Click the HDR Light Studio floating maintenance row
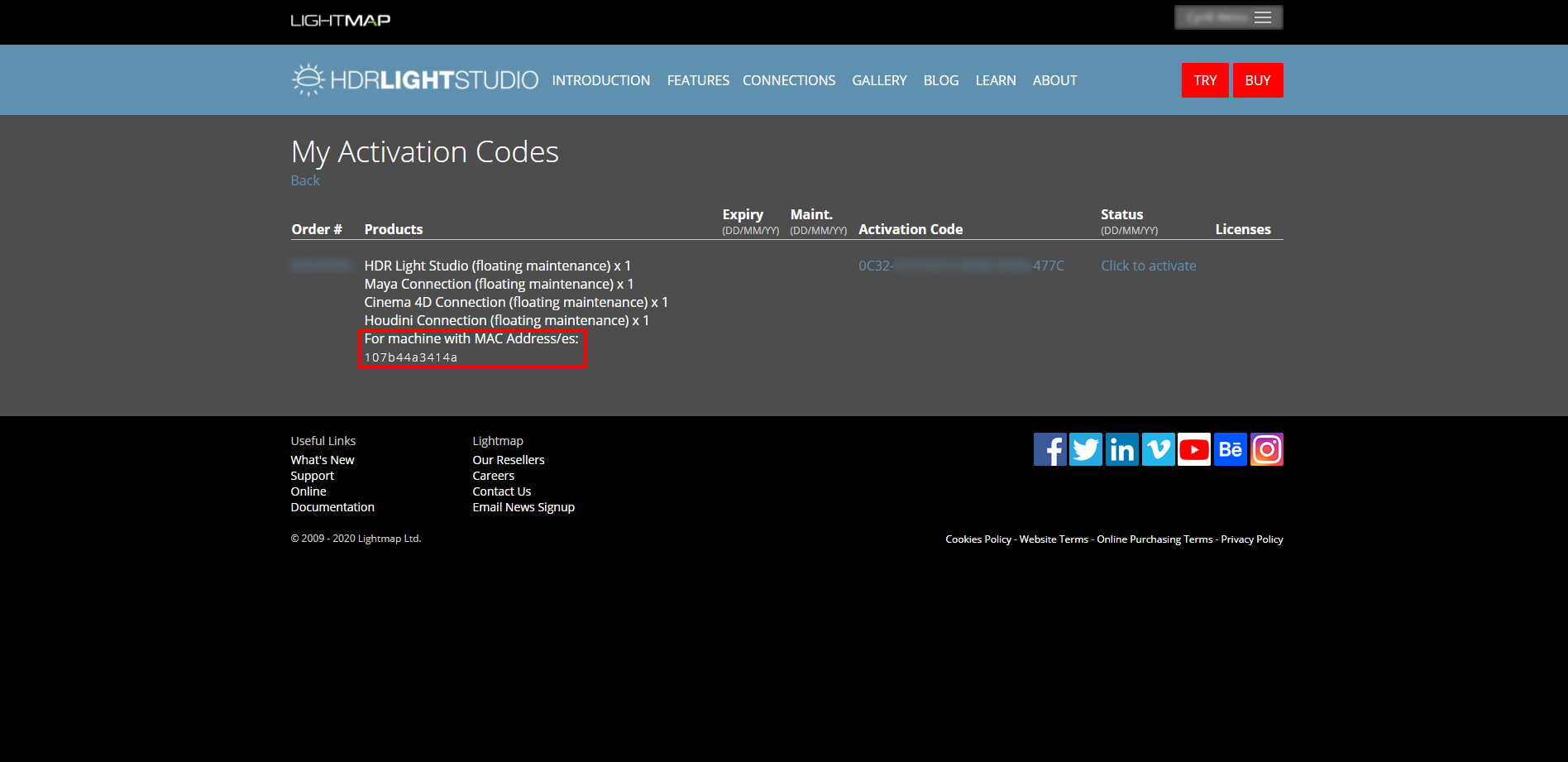 [498, 266]
